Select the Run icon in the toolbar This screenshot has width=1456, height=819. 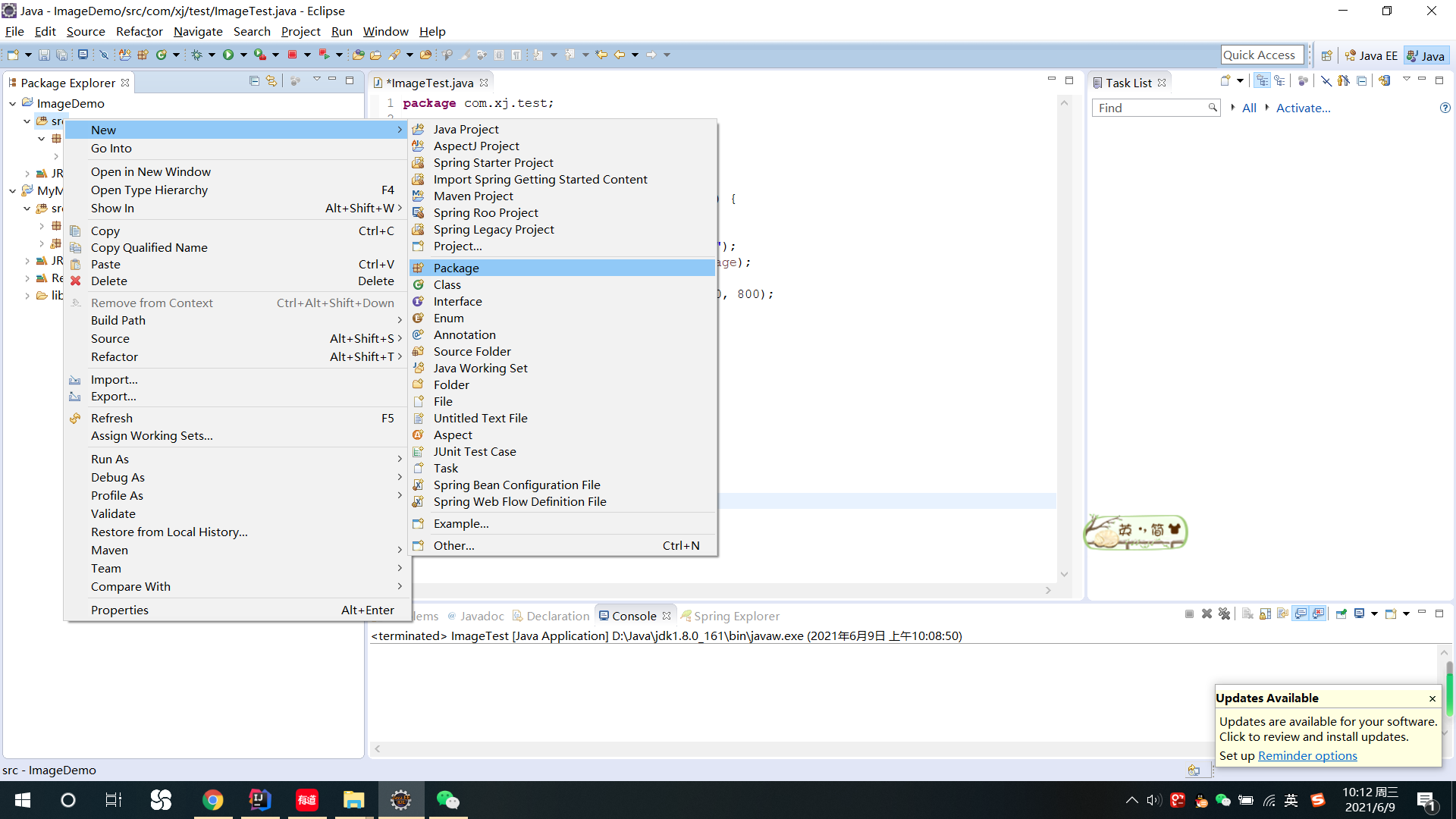point(228,55)
